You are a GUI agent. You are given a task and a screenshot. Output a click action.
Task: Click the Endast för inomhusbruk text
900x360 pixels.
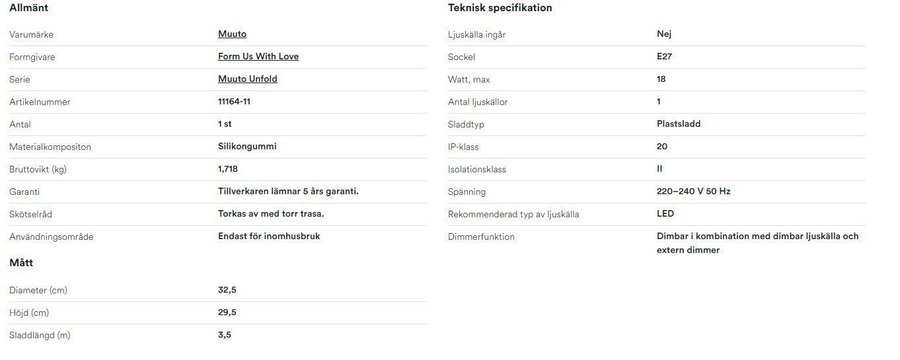pos(269,236)
